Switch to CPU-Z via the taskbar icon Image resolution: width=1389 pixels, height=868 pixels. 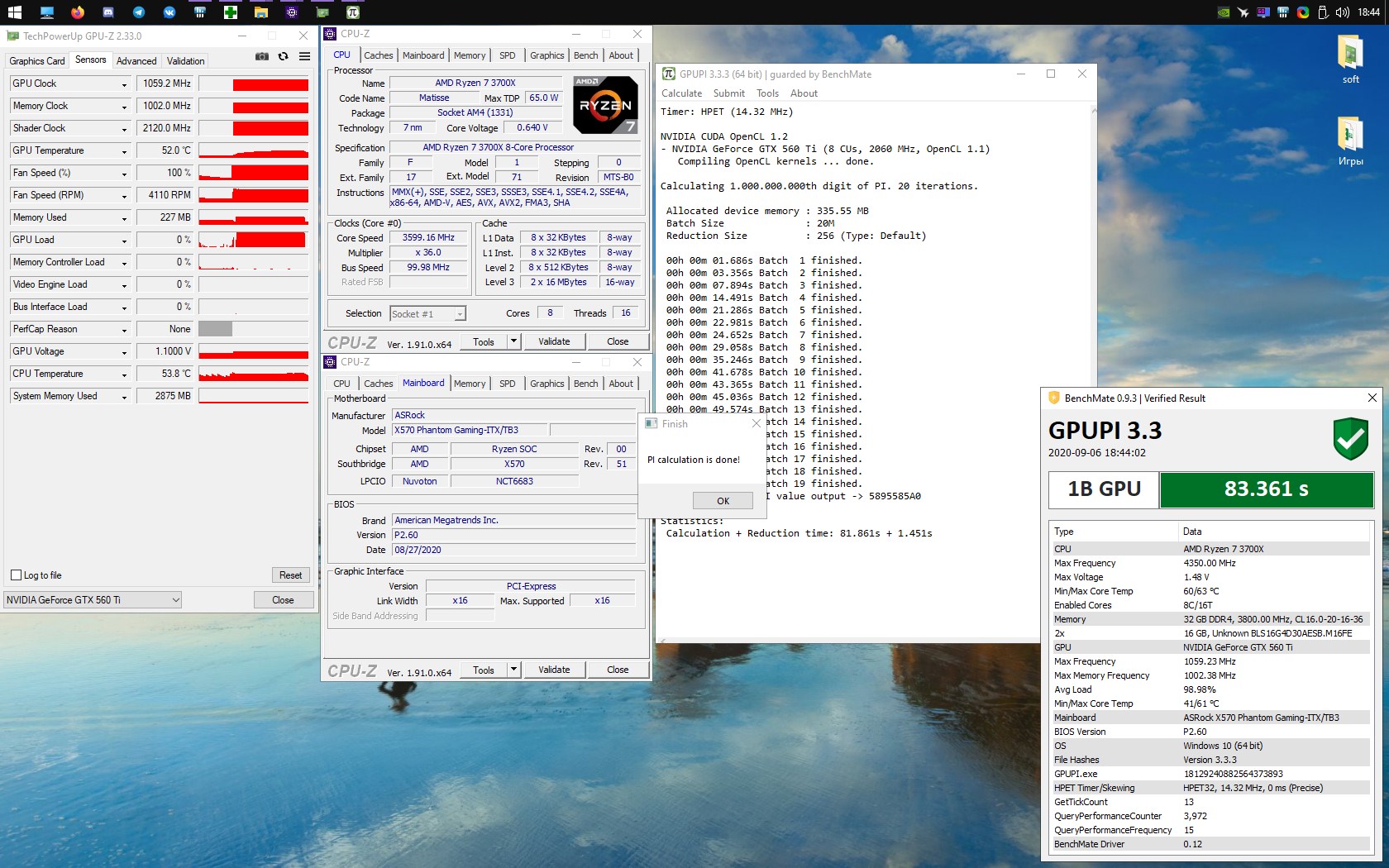tap(292, 12)
